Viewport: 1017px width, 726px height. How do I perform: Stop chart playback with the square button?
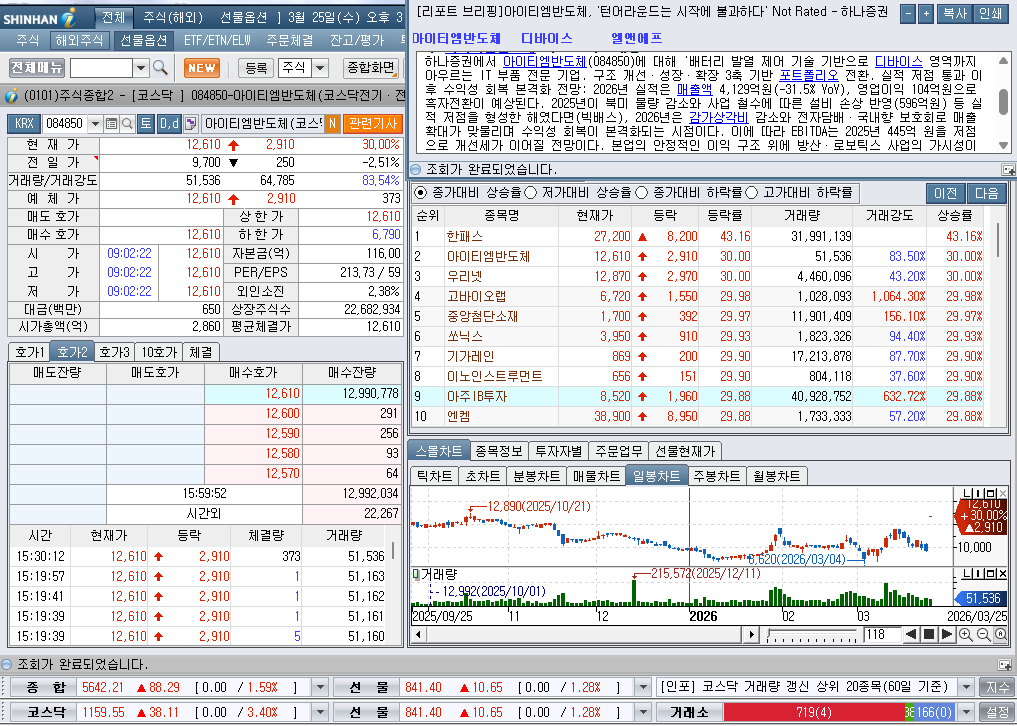click(929, 635)
